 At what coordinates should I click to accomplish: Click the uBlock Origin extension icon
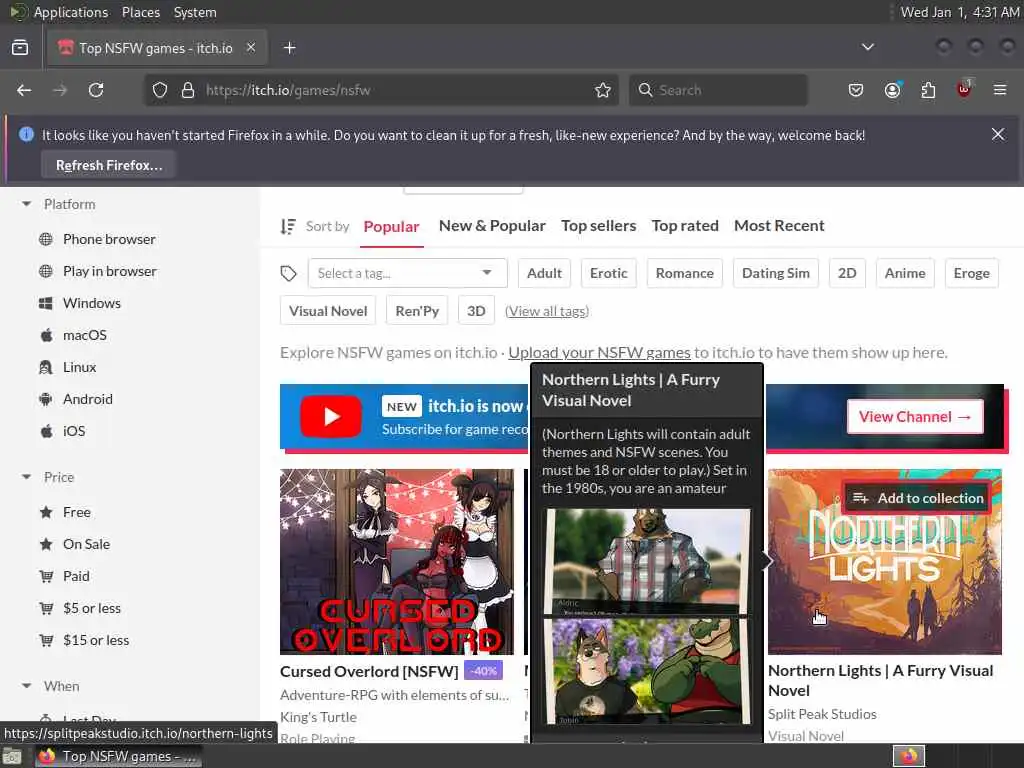964,89
